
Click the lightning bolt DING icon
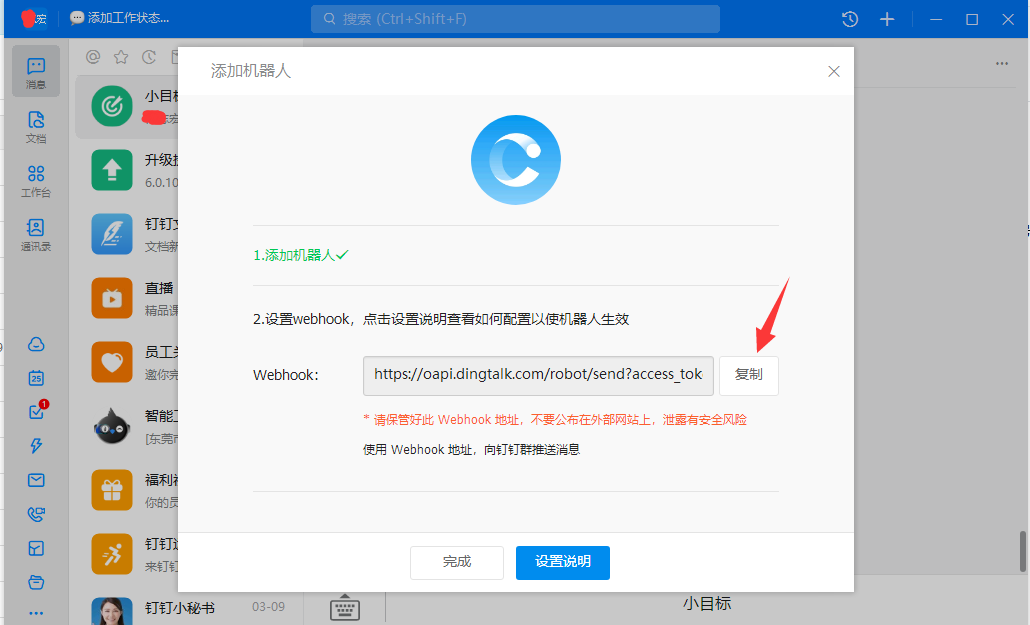[36, 446]
